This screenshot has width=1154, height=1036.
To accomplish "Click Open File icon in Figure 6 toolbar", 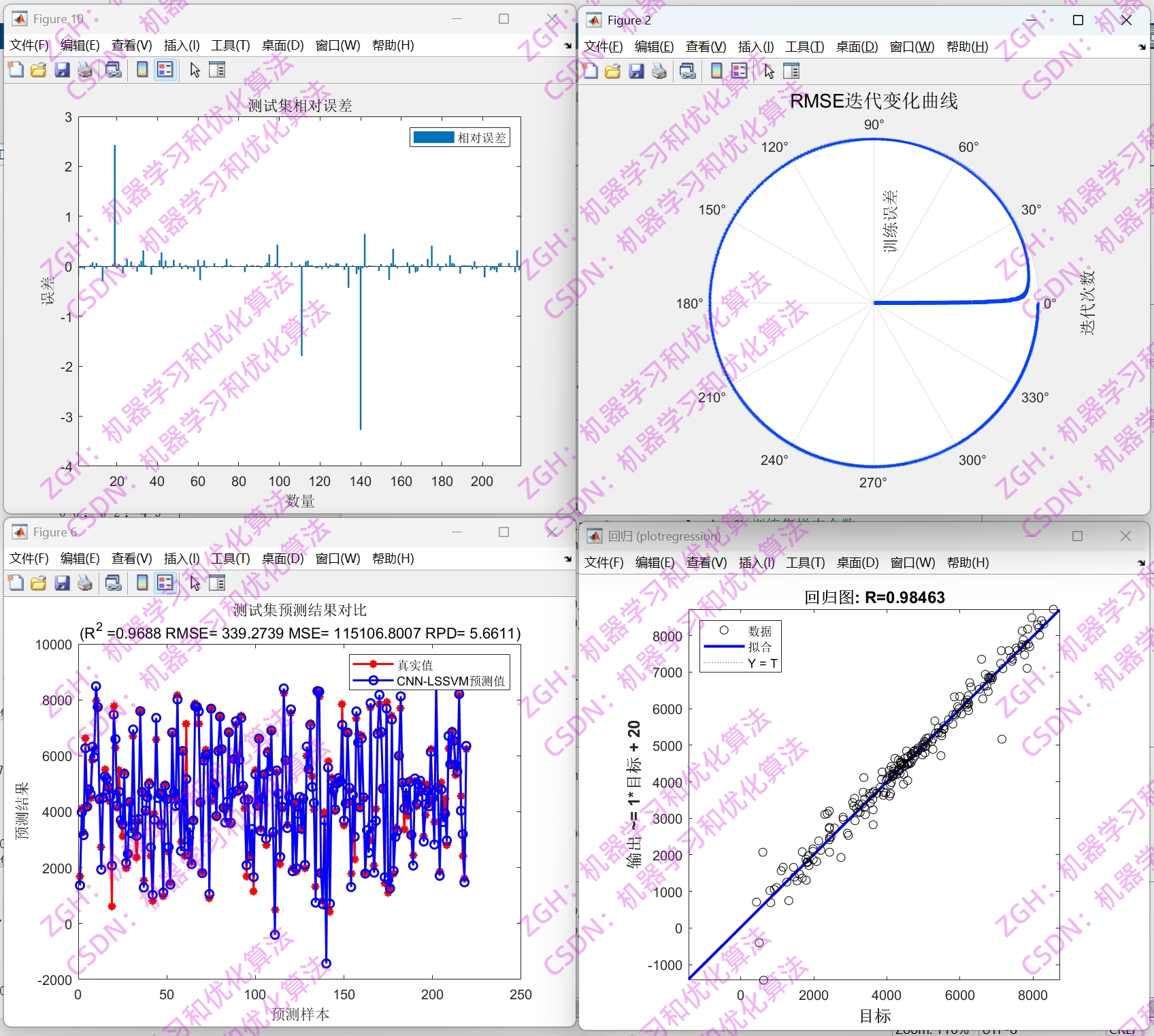I will click(39, 583).
